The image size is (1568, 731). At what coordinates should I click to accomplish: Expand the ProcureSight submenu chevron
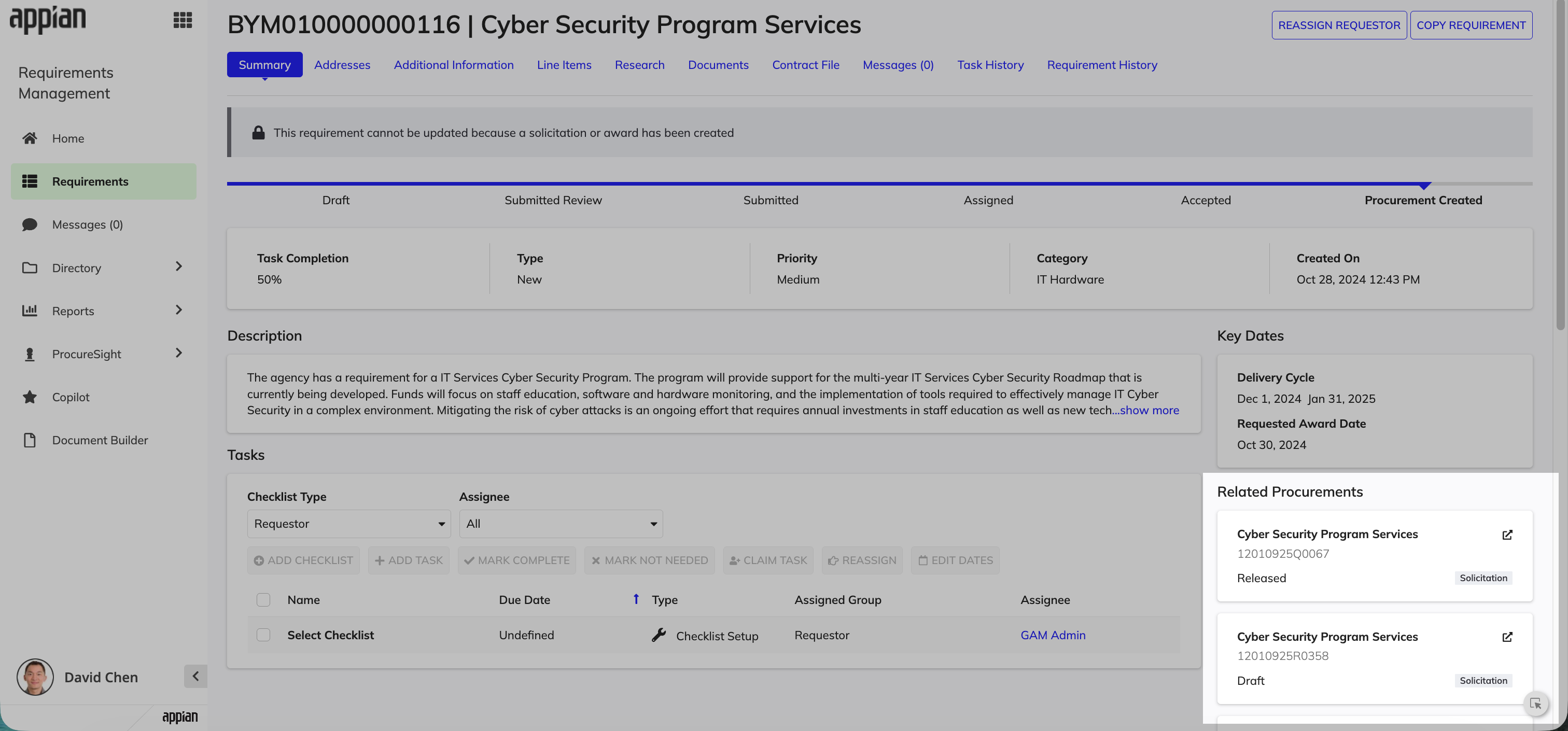coord(178,353)
